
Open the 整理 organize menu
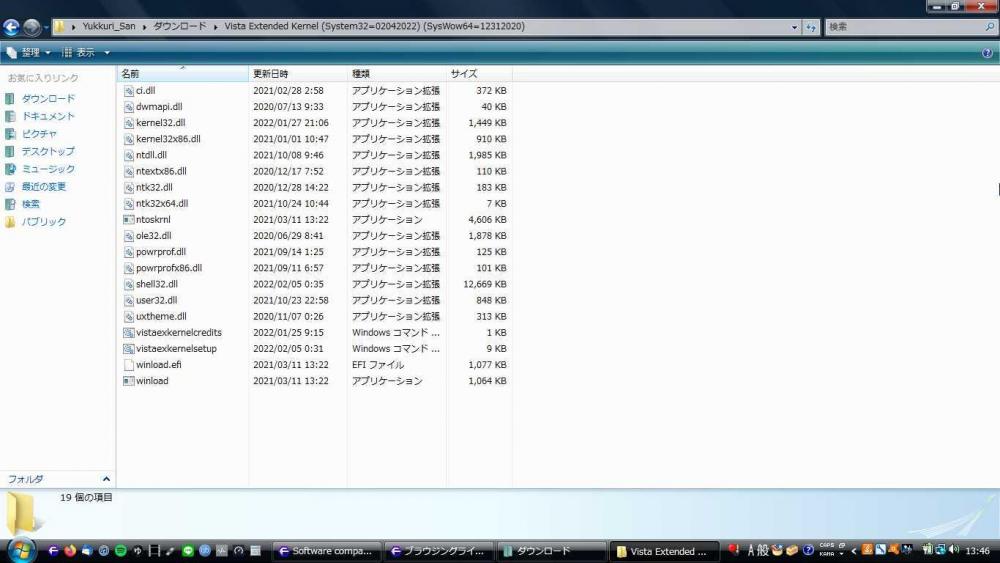point(29,52)
